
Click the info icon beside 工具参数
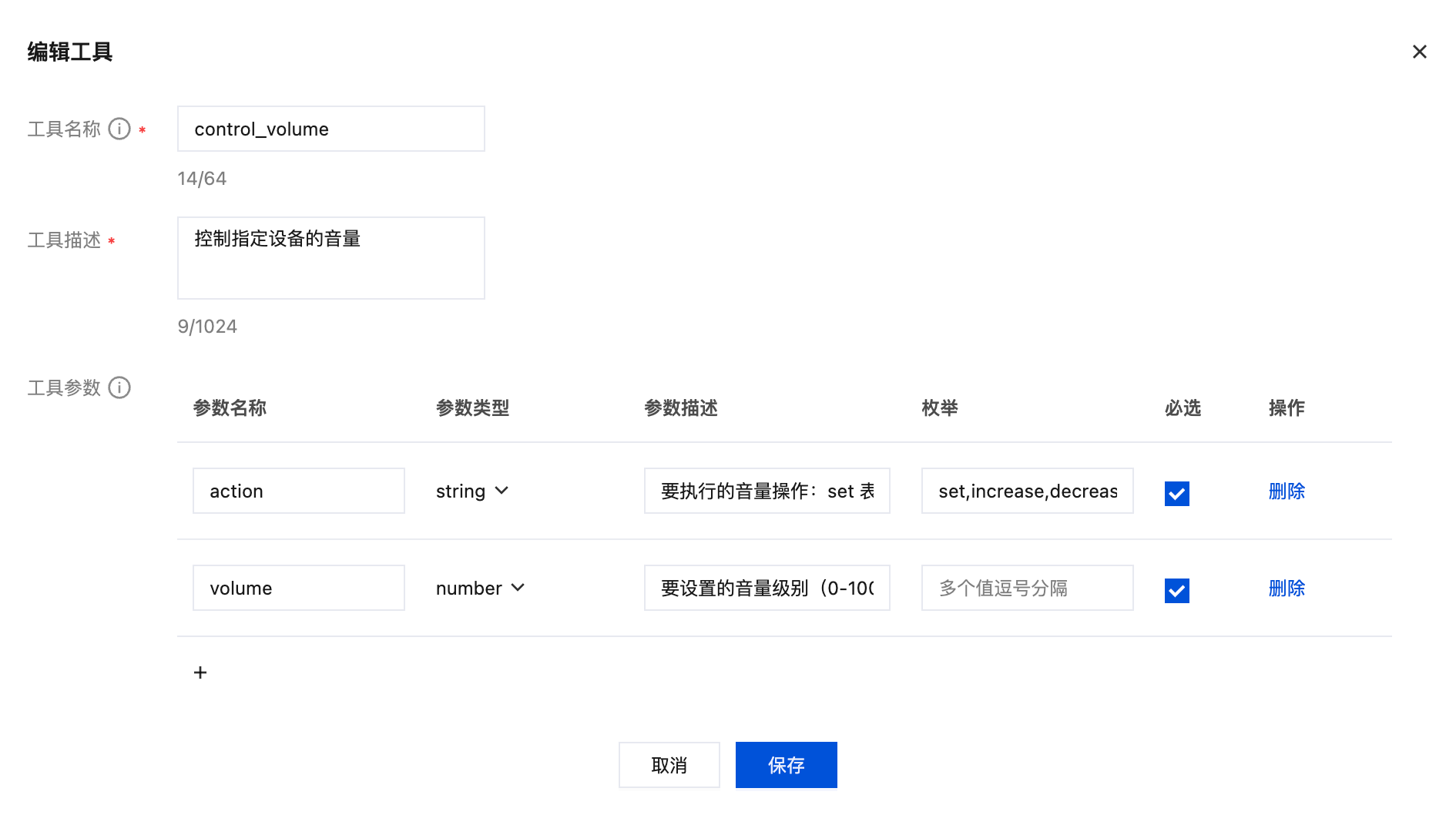click(x=119, y=387)
